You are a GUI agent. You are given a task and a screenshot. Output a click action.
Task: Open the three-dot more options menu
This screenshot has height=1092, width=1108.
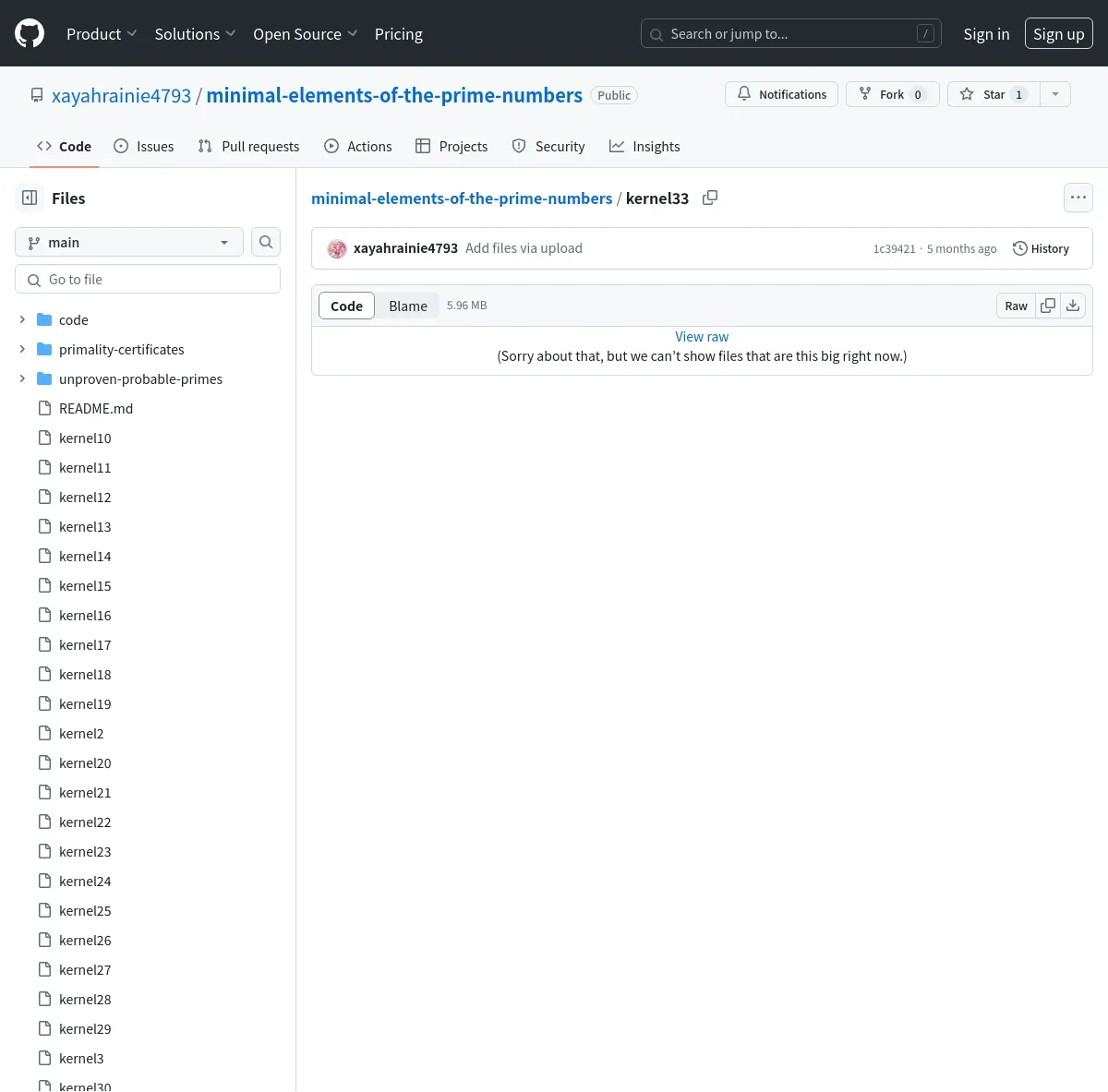point(1078,198)
